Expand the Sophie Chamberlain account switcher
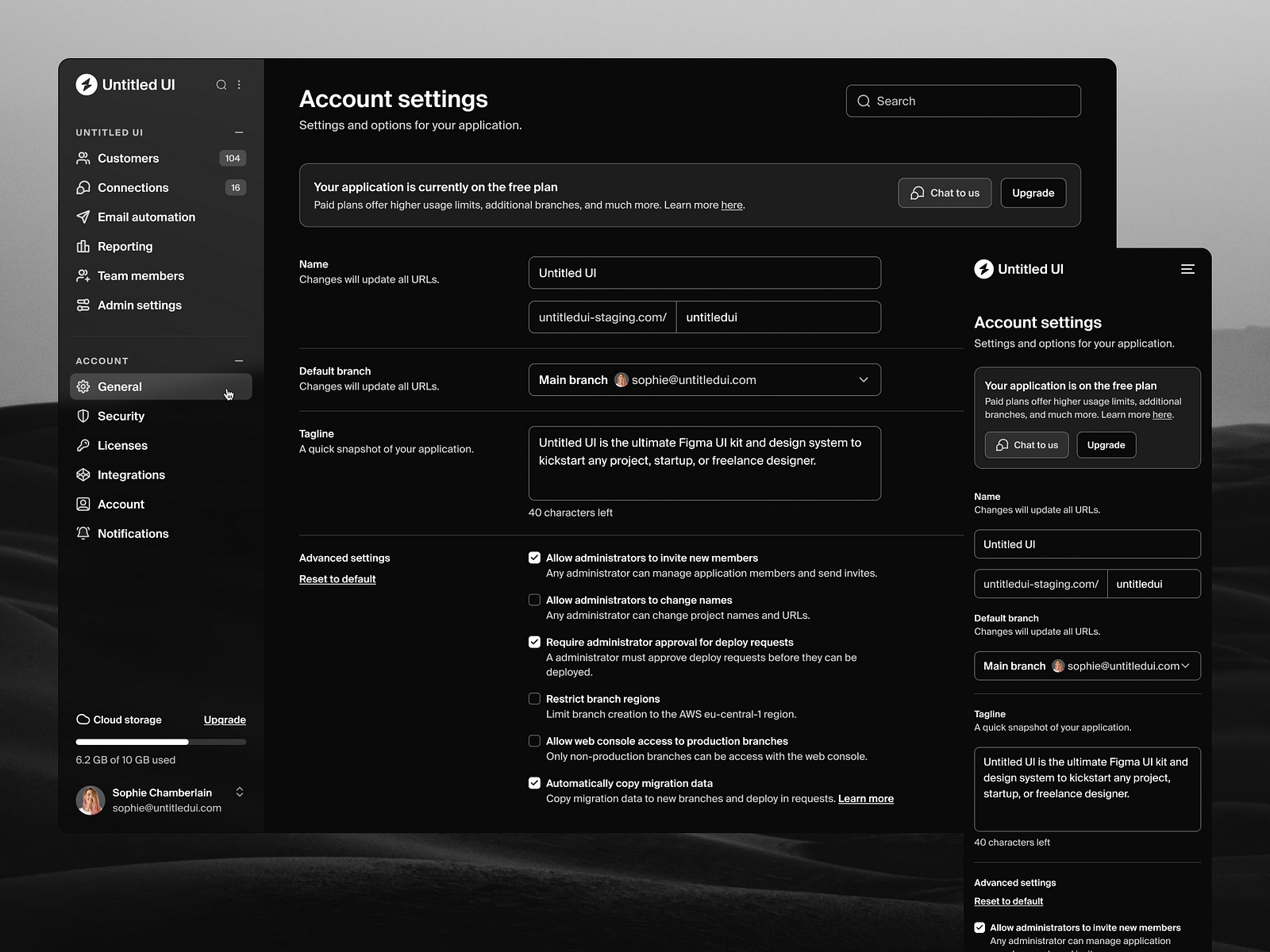The image size is (1270, 952). [239, 792]
